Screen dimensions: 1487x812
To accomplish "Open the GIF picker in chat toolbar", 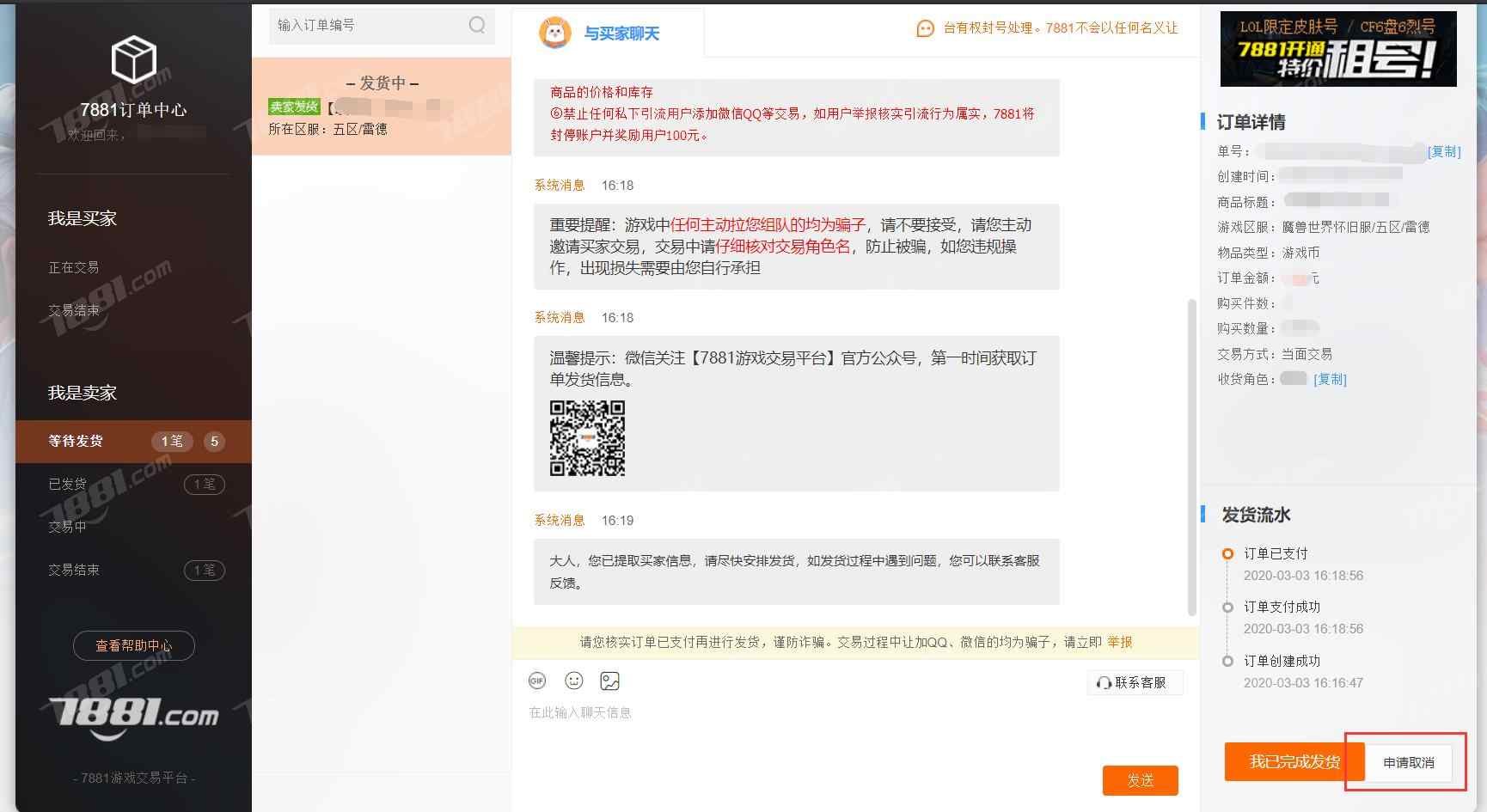I will [x=537, y=681].
